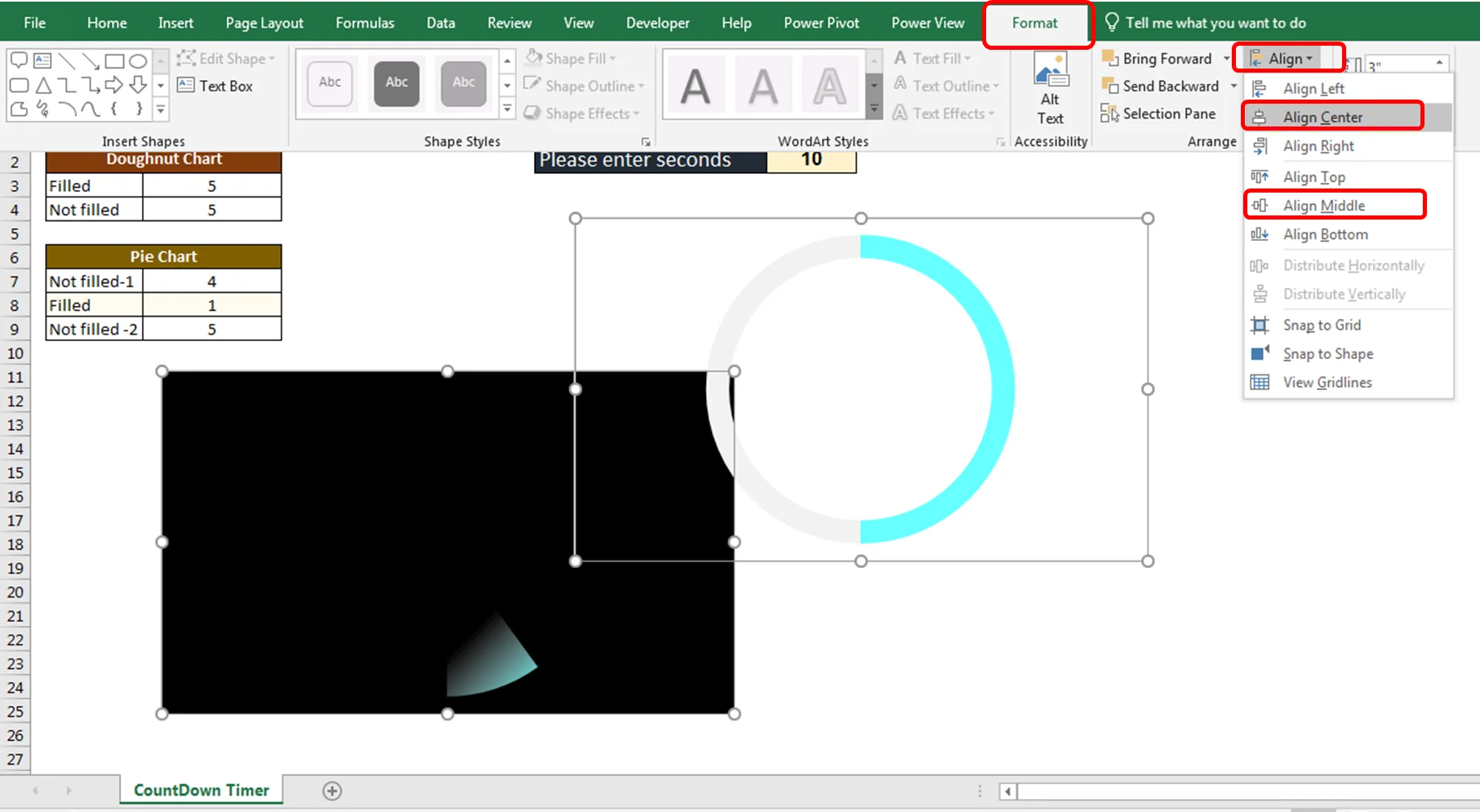Expand the Insert Shapes gallery More arrow
Viewport: 1480px width, 812px height.
pos(161,109)
